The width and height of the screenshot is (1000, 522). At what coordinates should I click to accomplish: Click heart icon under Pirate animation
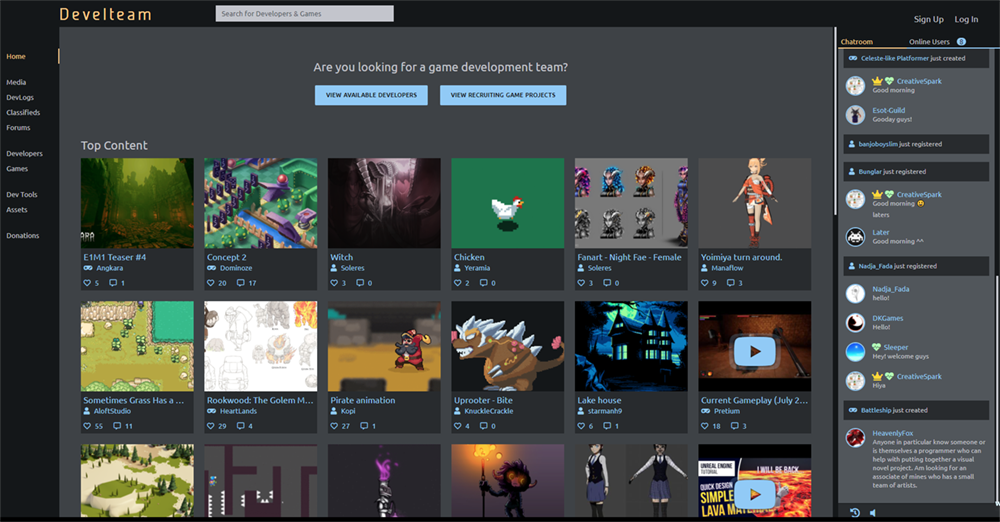tap(334, 426)
